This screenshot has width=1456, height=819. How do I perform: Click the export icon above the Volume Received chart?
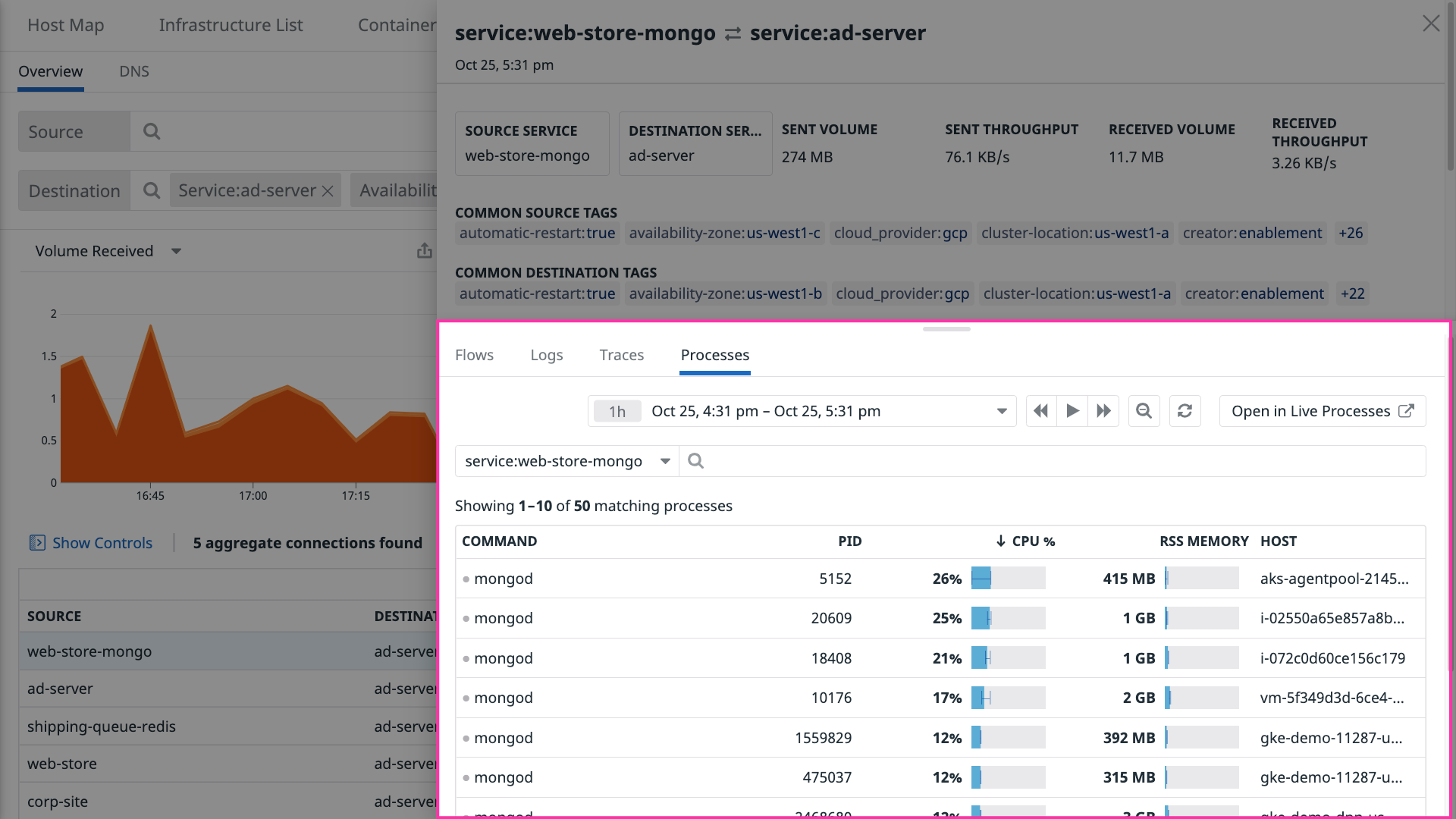425,250
